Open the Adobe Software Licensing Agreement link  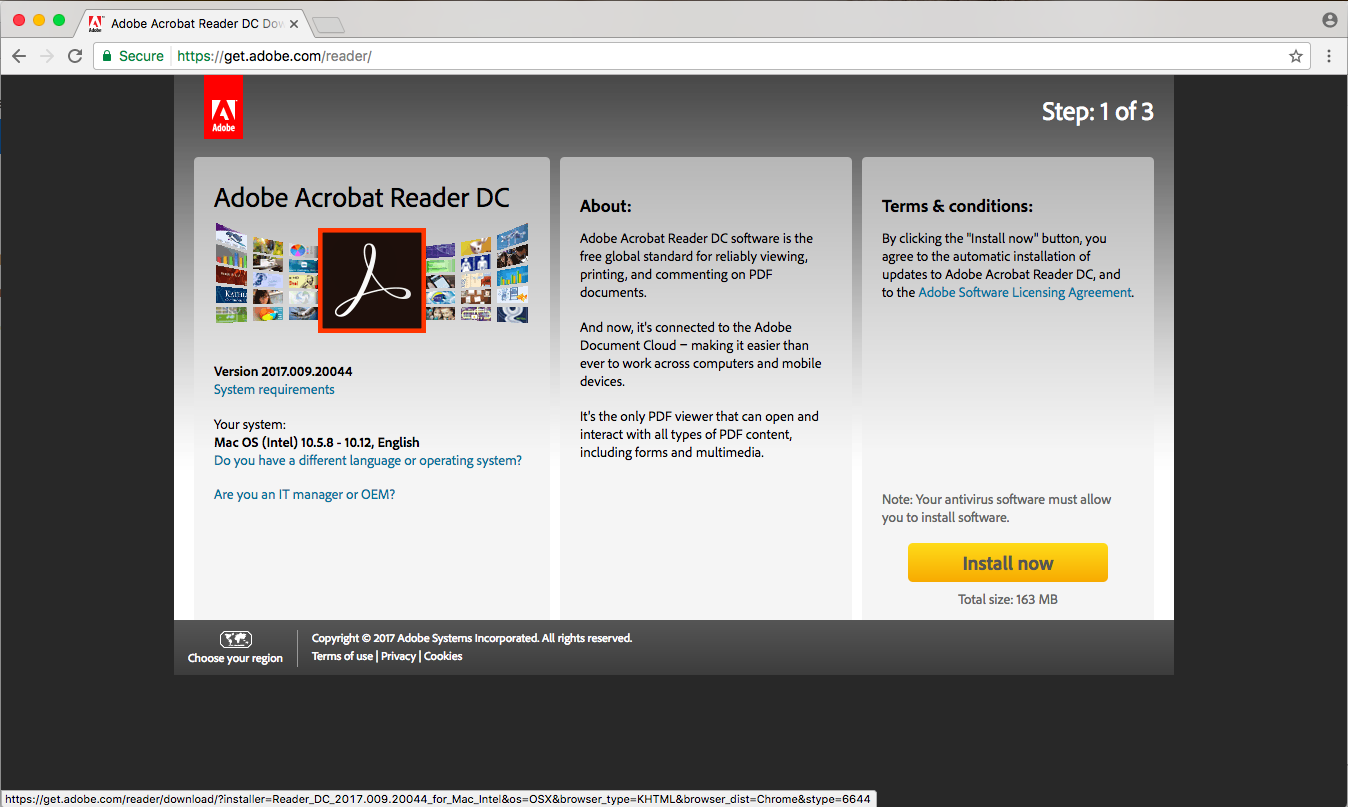pyautogui.click(x=1025, y=293)
